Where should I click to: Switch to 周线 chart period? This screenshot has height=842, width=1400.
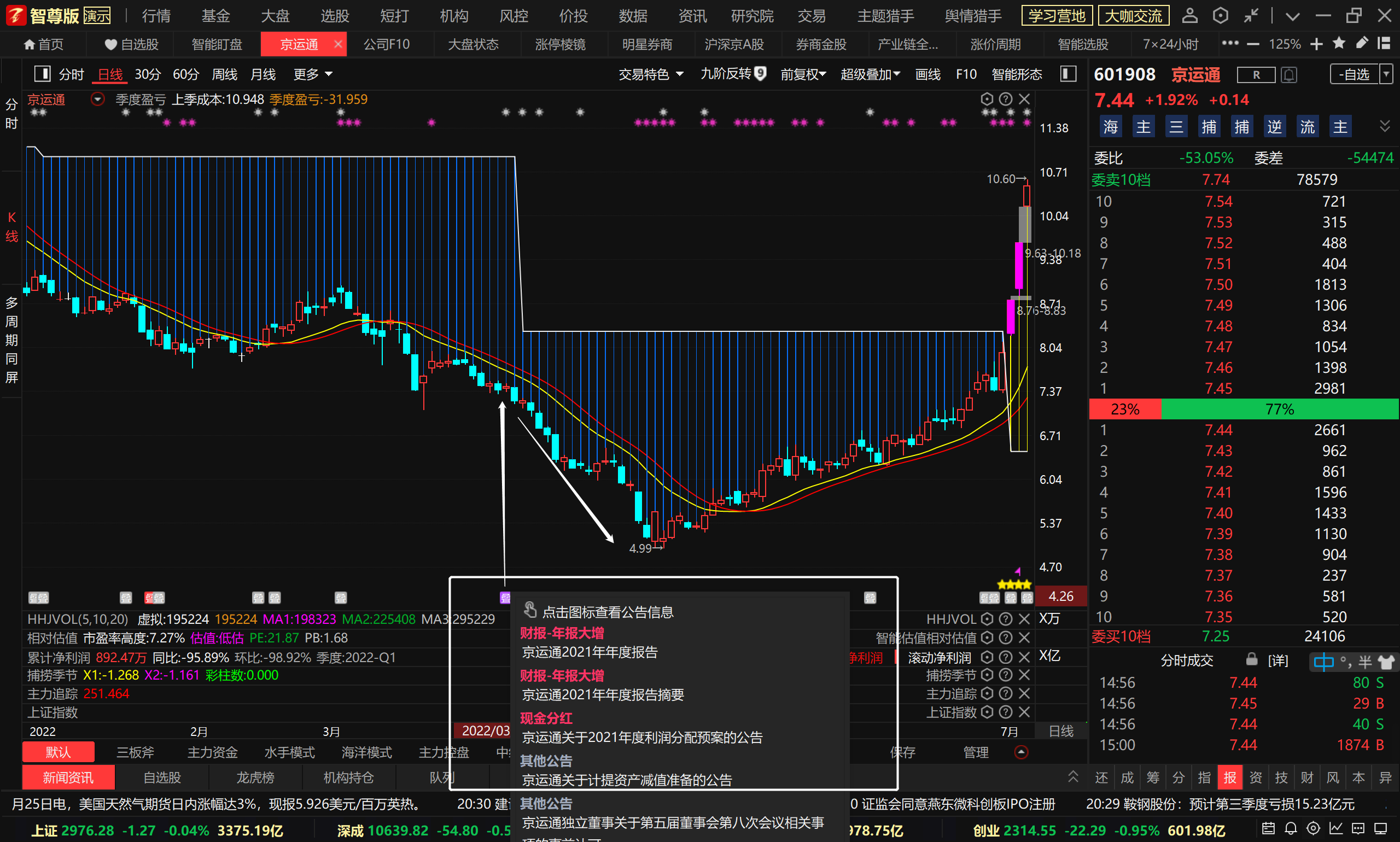(x=224, y=74)
